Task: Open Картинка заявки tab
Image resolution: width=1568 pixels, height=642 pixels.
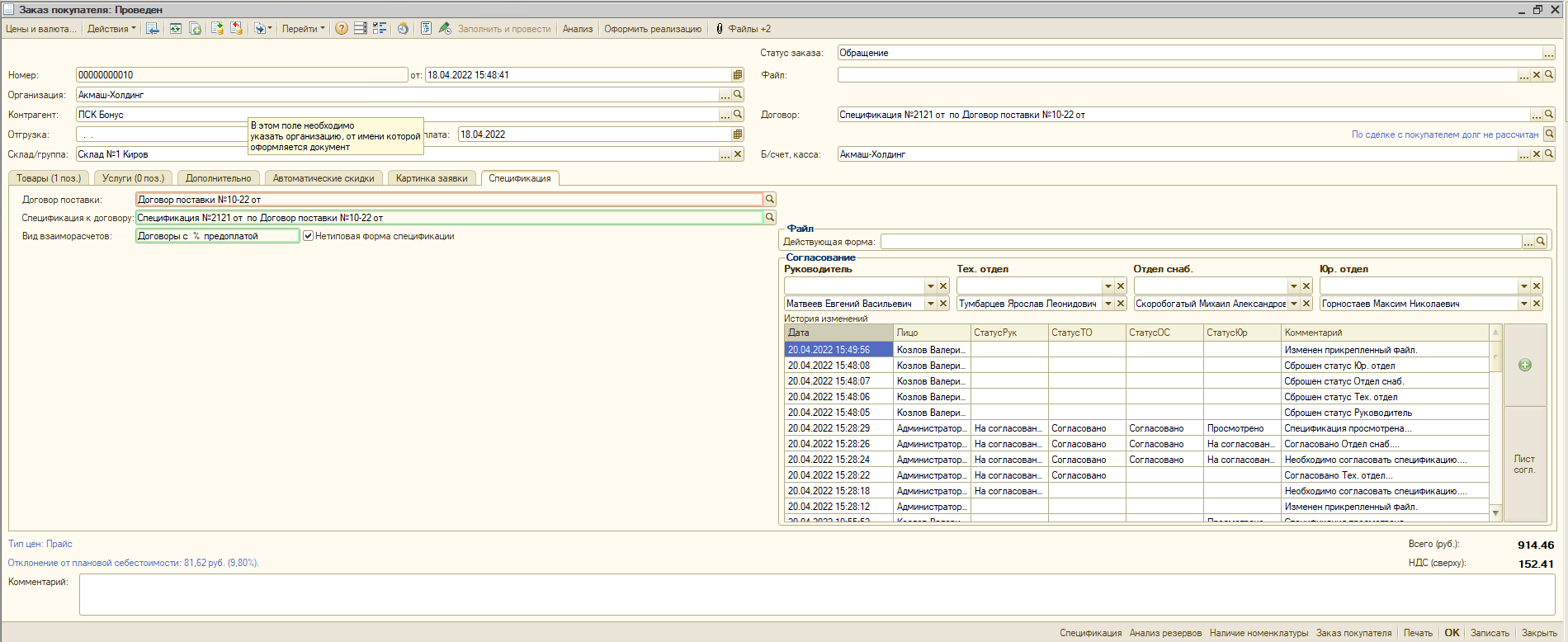Action: point(432,178)
